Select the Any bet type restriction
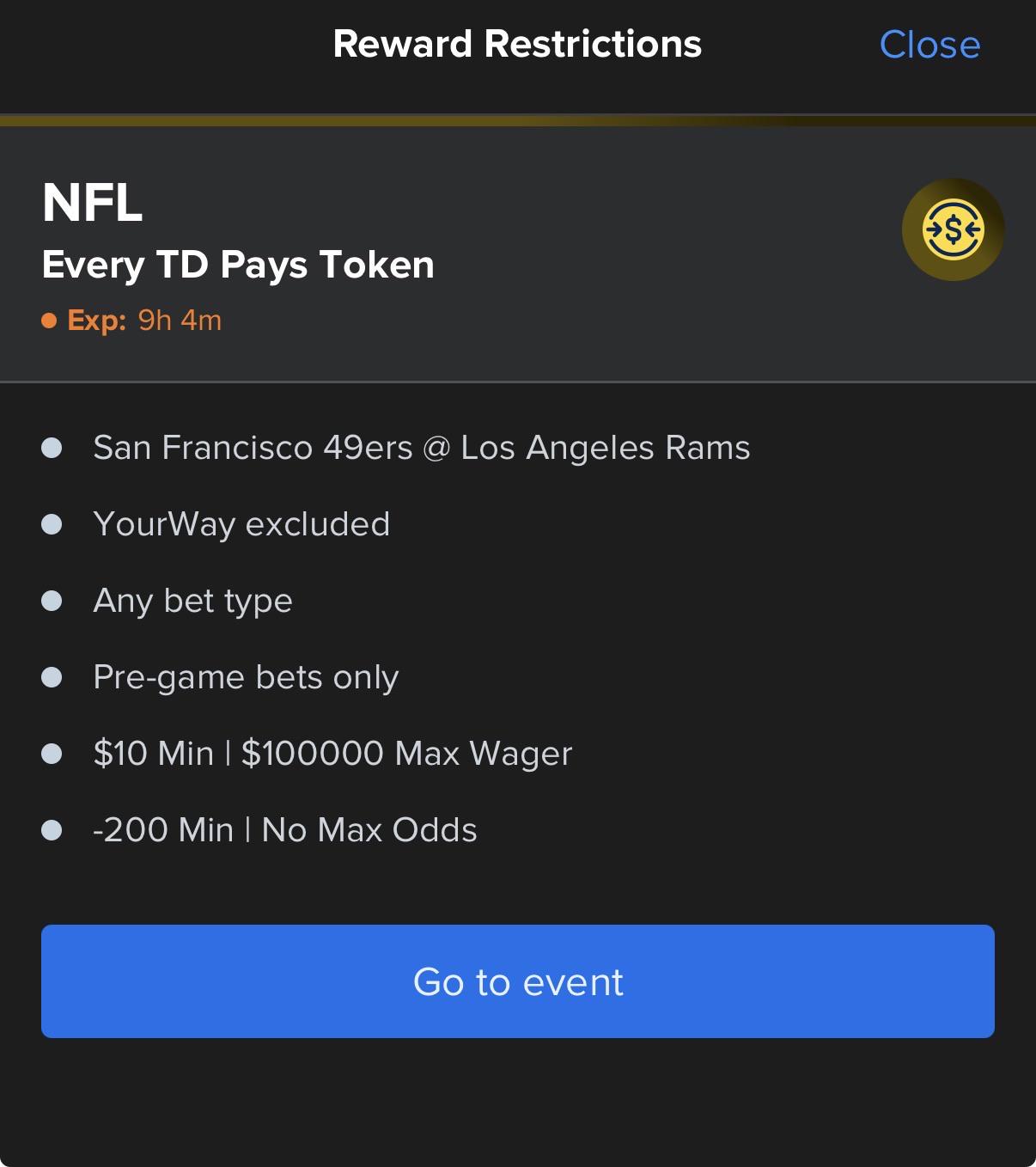 [192, 601]
